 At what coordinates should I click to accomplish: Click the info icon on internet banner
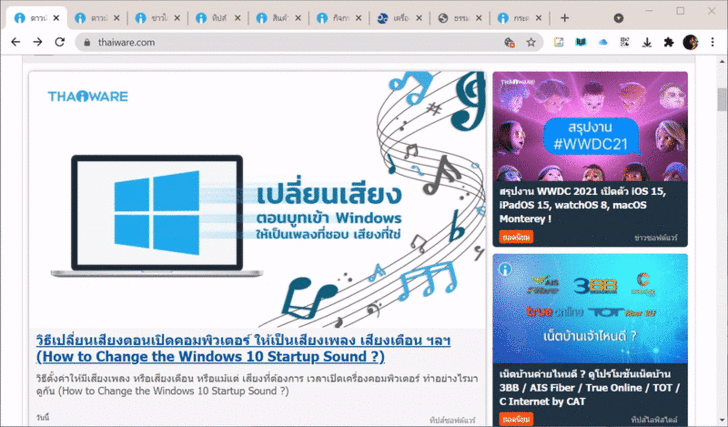pyautogui.click(x=505, y=269)
